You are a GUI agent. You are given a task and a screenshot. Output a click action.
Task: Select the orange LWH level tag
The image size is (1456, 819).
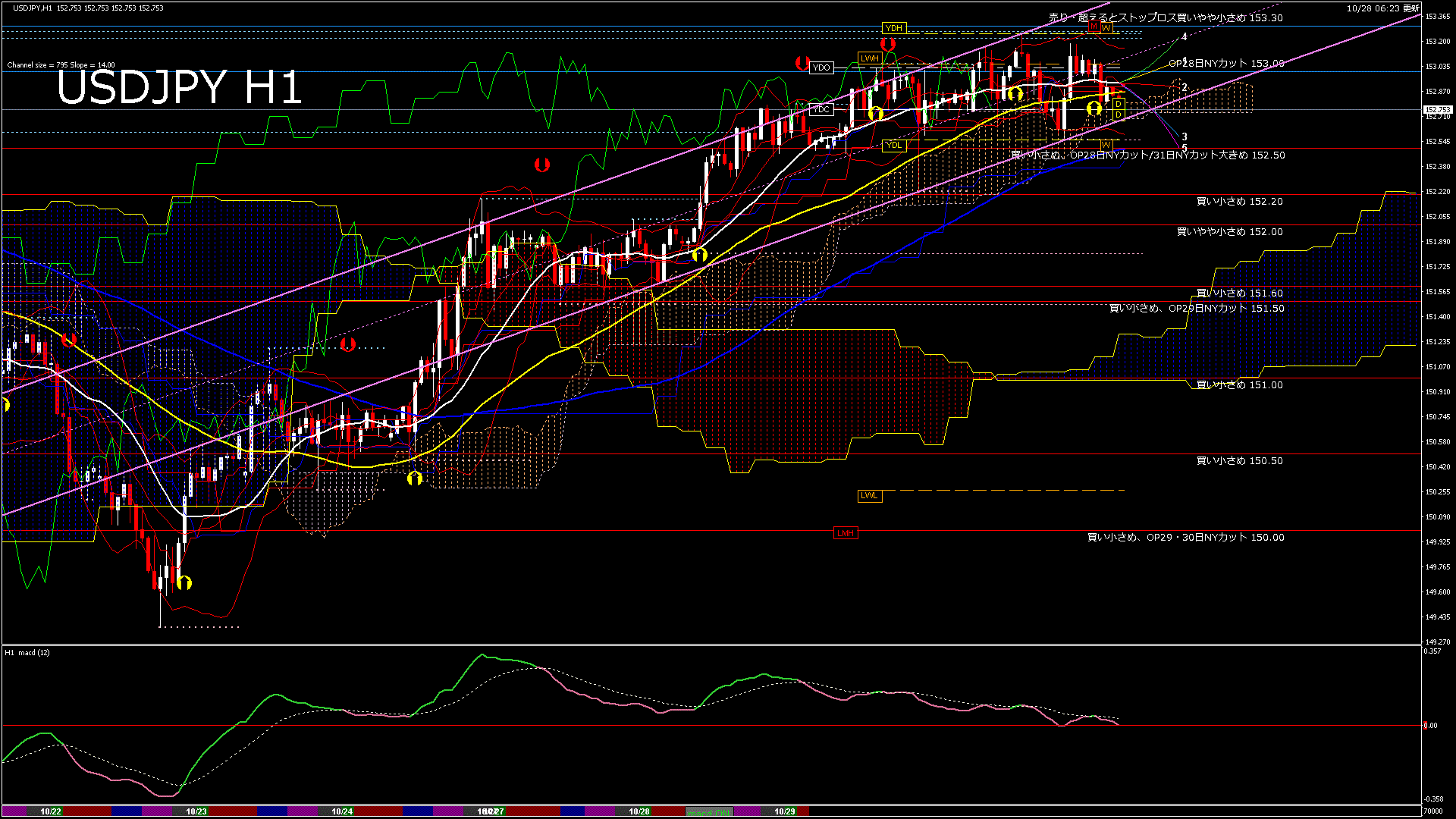869,58
